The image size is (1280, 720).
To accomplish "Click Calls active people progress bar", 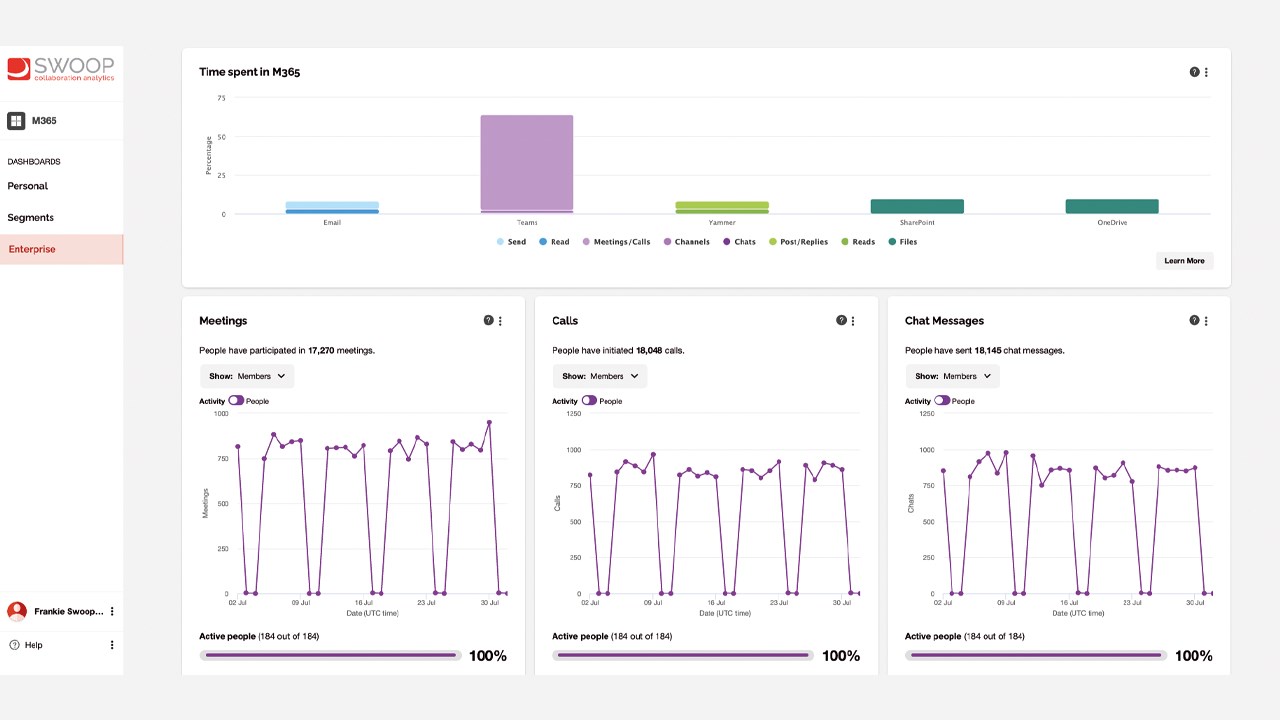I will (x=683, y=655).
